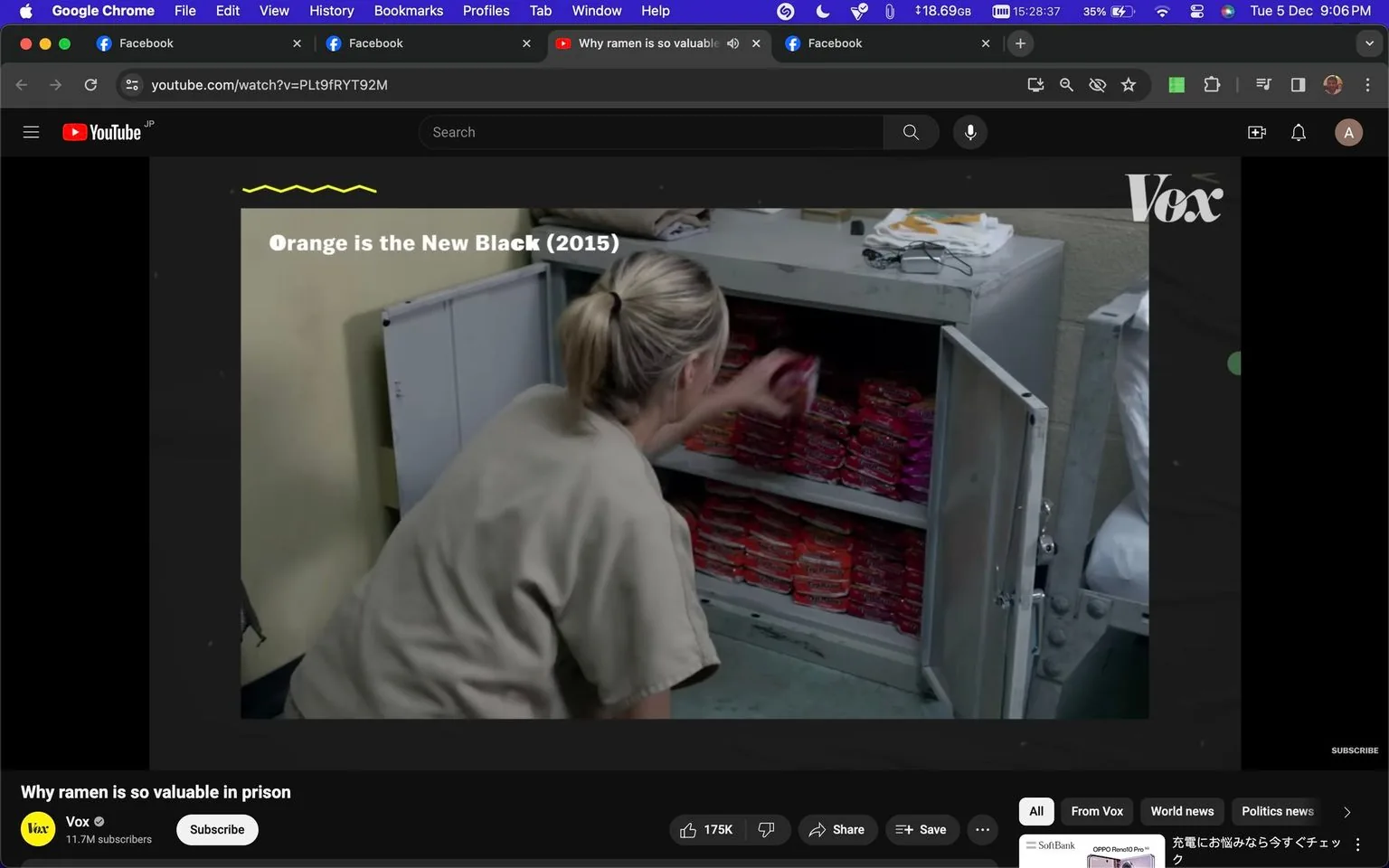Mute the YouTube tab via its speaker icon
The image size is (1389, 868).
(x=732, y=42)
